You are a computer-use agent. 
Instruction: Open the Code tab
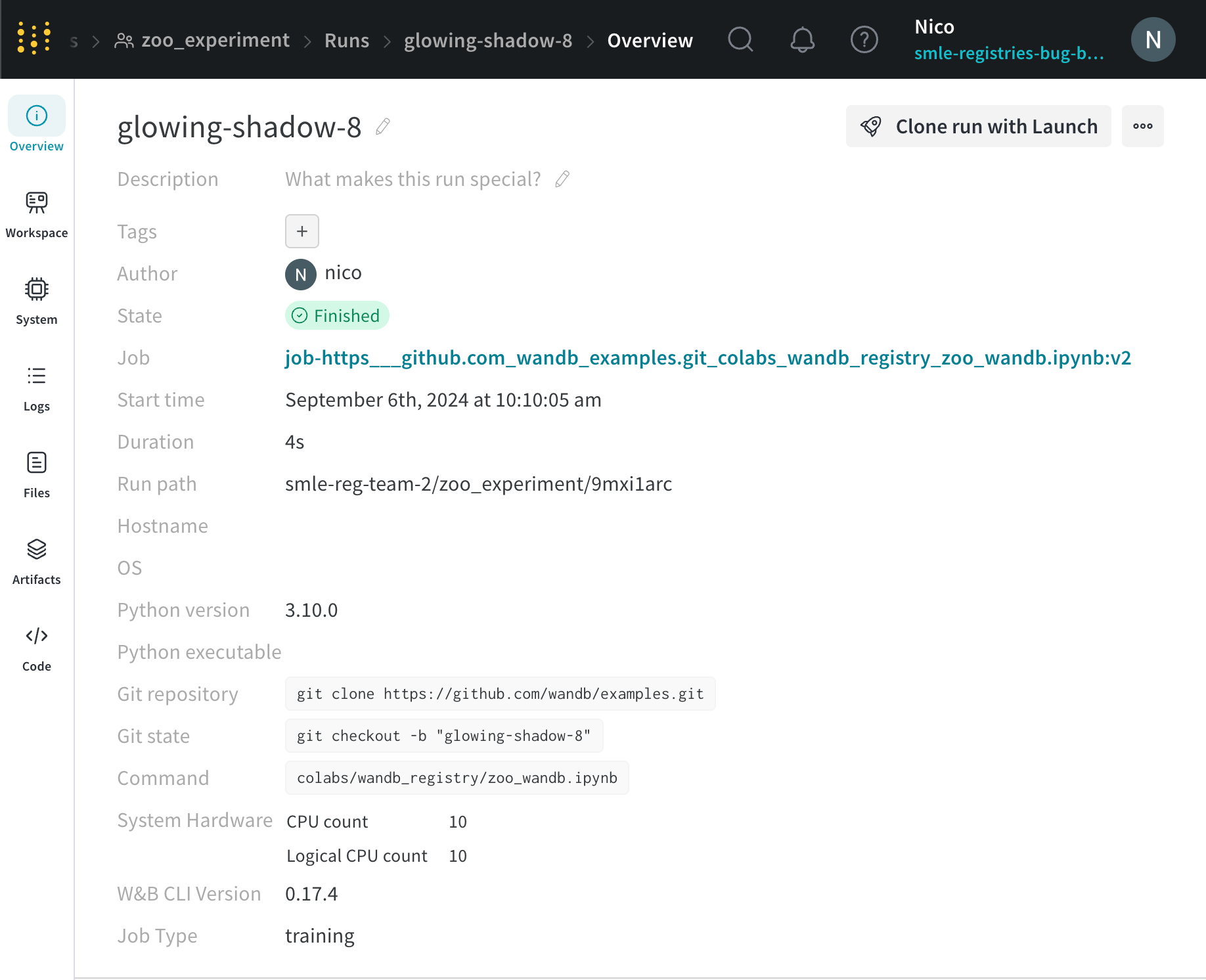[37, 648]
